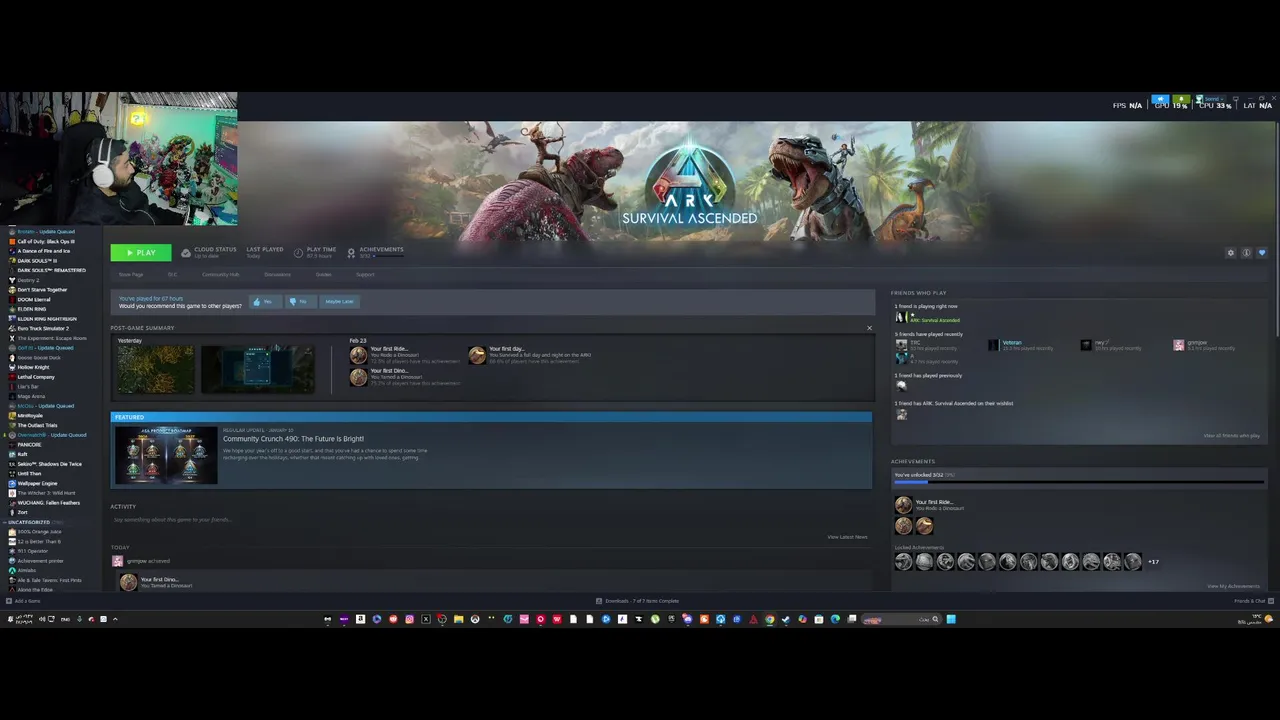Click Add a Game

pos(23,601)
